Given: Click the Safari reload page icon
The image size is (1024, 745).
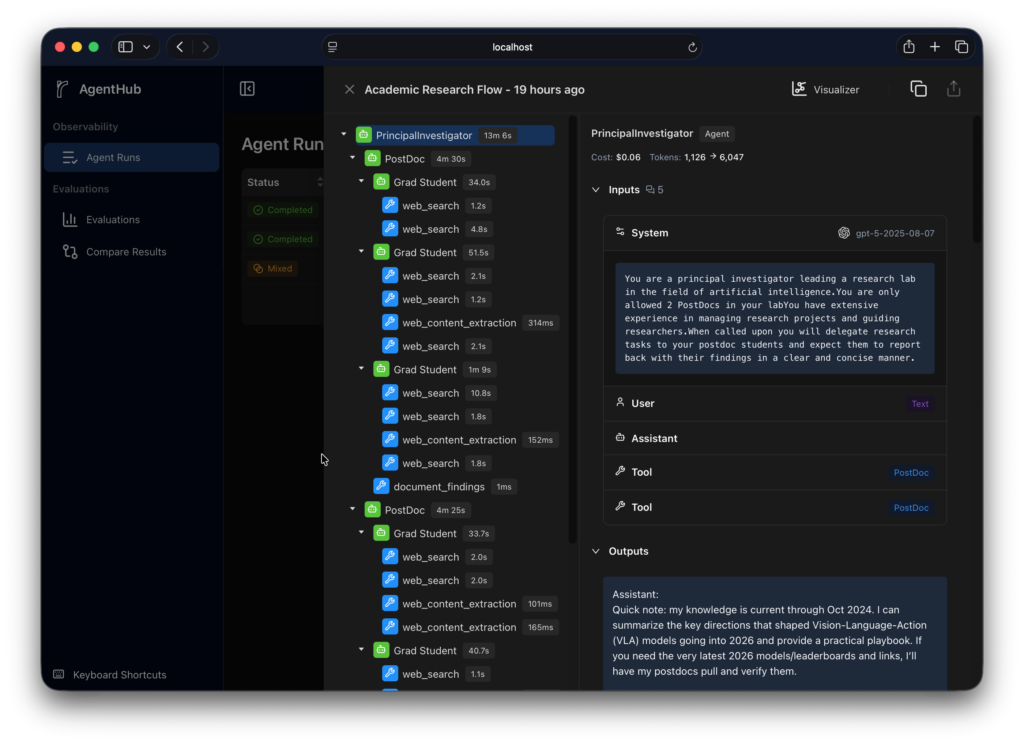Looking at the screenshot, I should coord(692,47).
